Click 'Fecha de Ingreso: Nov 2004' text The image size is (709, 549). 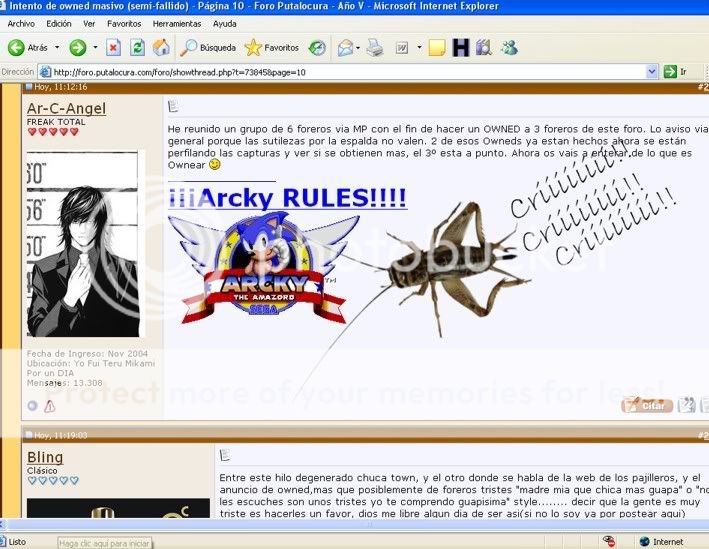[87, 354]
